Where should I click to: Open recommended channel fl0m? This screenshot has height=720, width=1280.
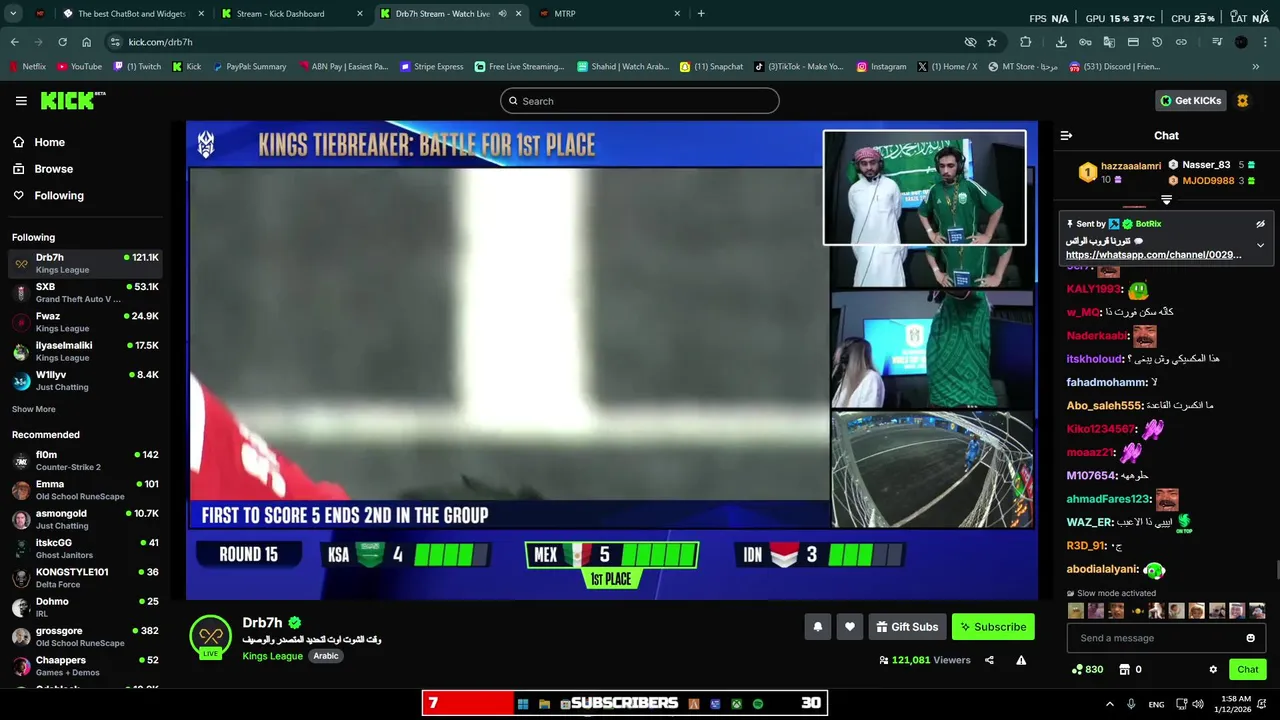coord(85,461)
